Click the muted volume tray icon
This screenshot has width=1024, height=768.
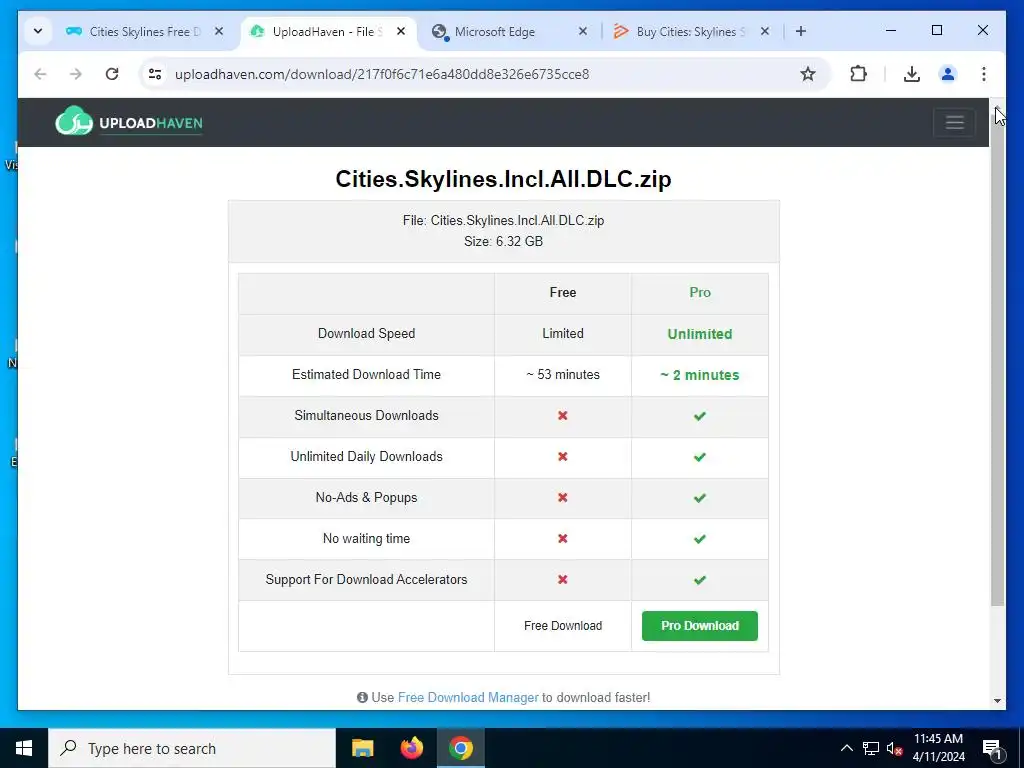tap(895, 748)
